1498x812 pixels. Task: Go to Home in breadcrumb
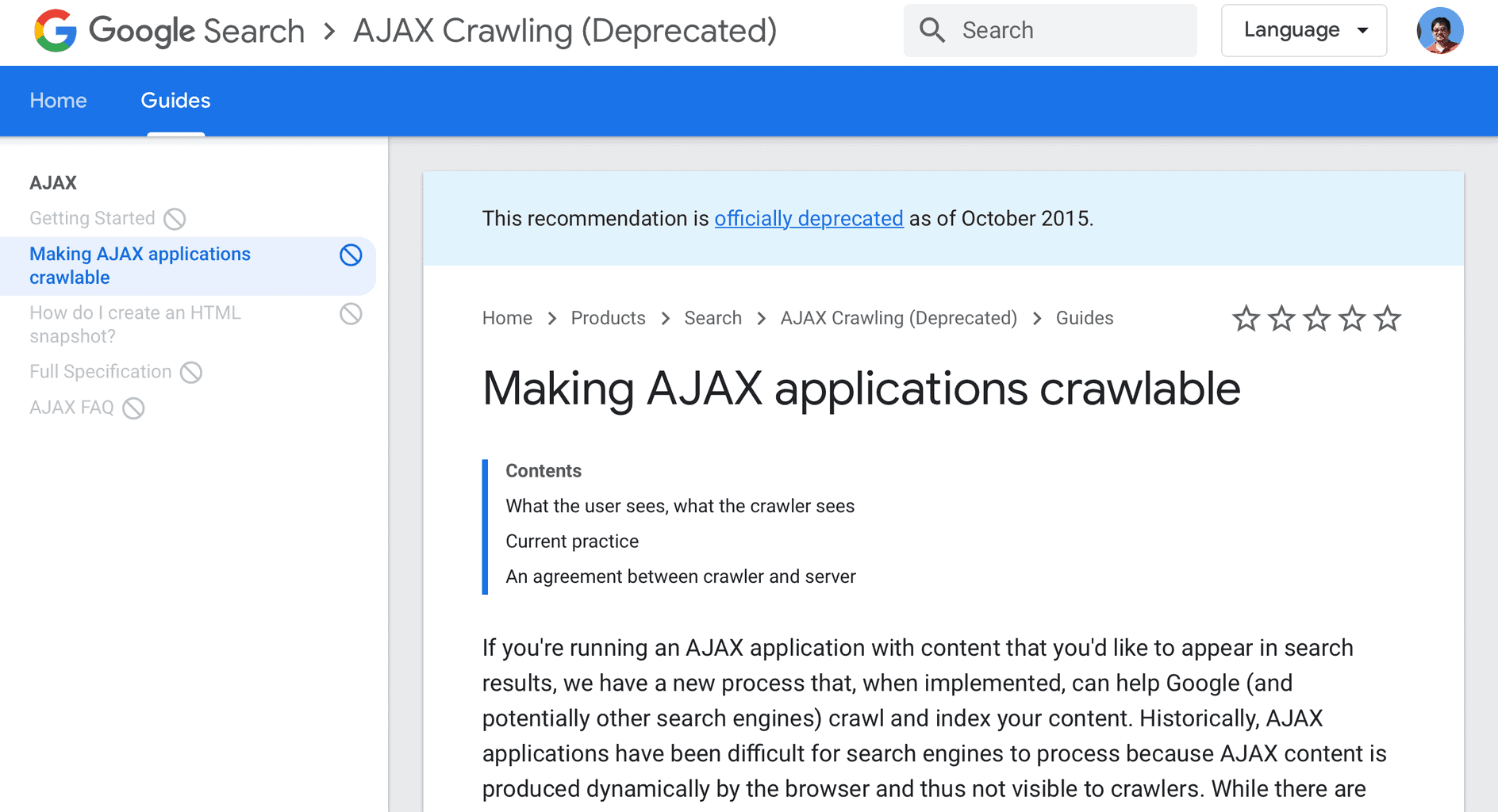tap(507, 318)
